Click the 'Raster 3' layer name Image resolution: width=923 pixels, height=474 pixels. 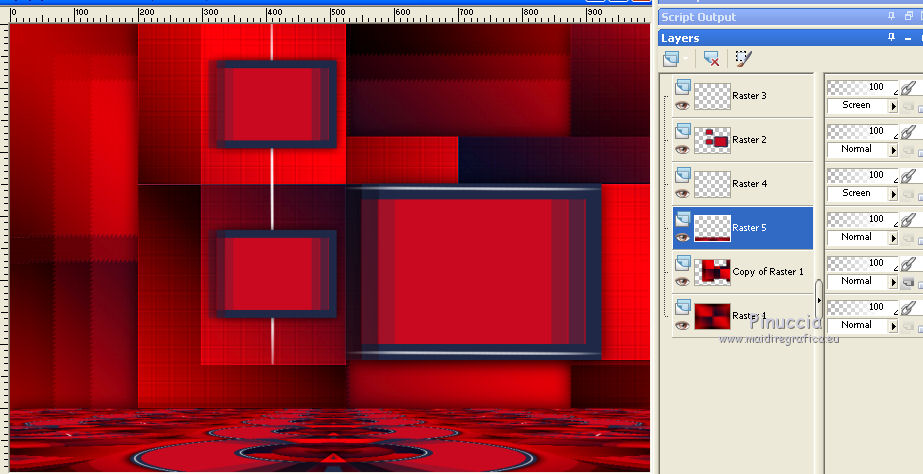click(x=749, y=95)
